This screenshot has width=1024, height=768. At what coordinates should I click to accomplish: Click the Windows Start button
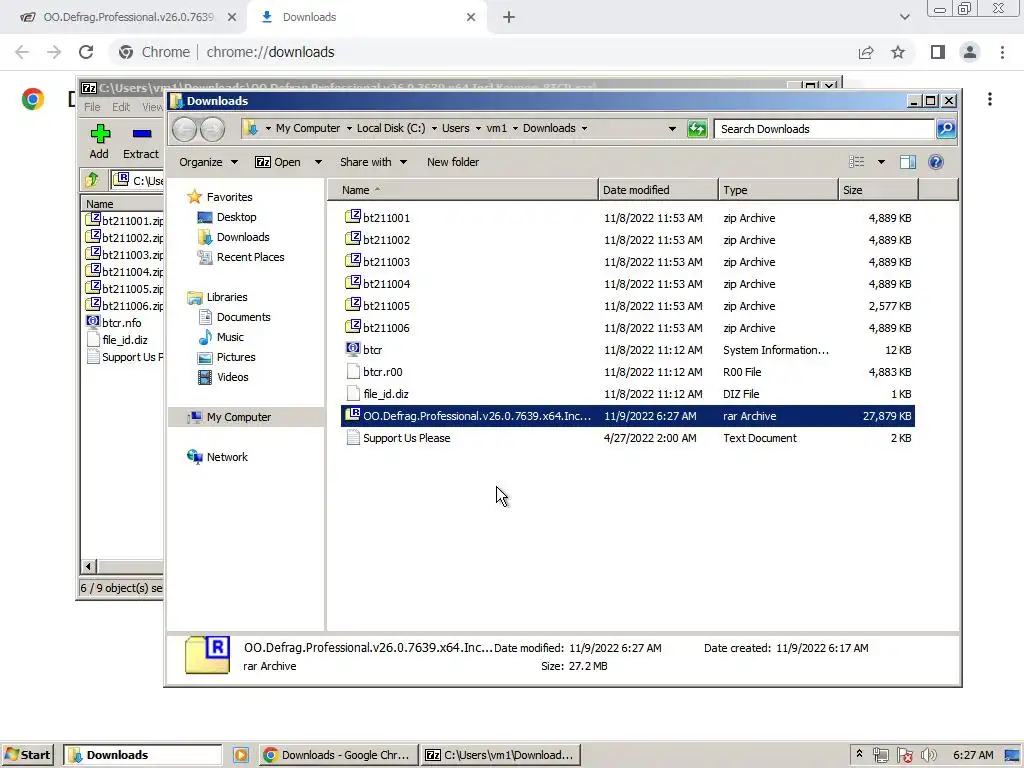point(27,755)
